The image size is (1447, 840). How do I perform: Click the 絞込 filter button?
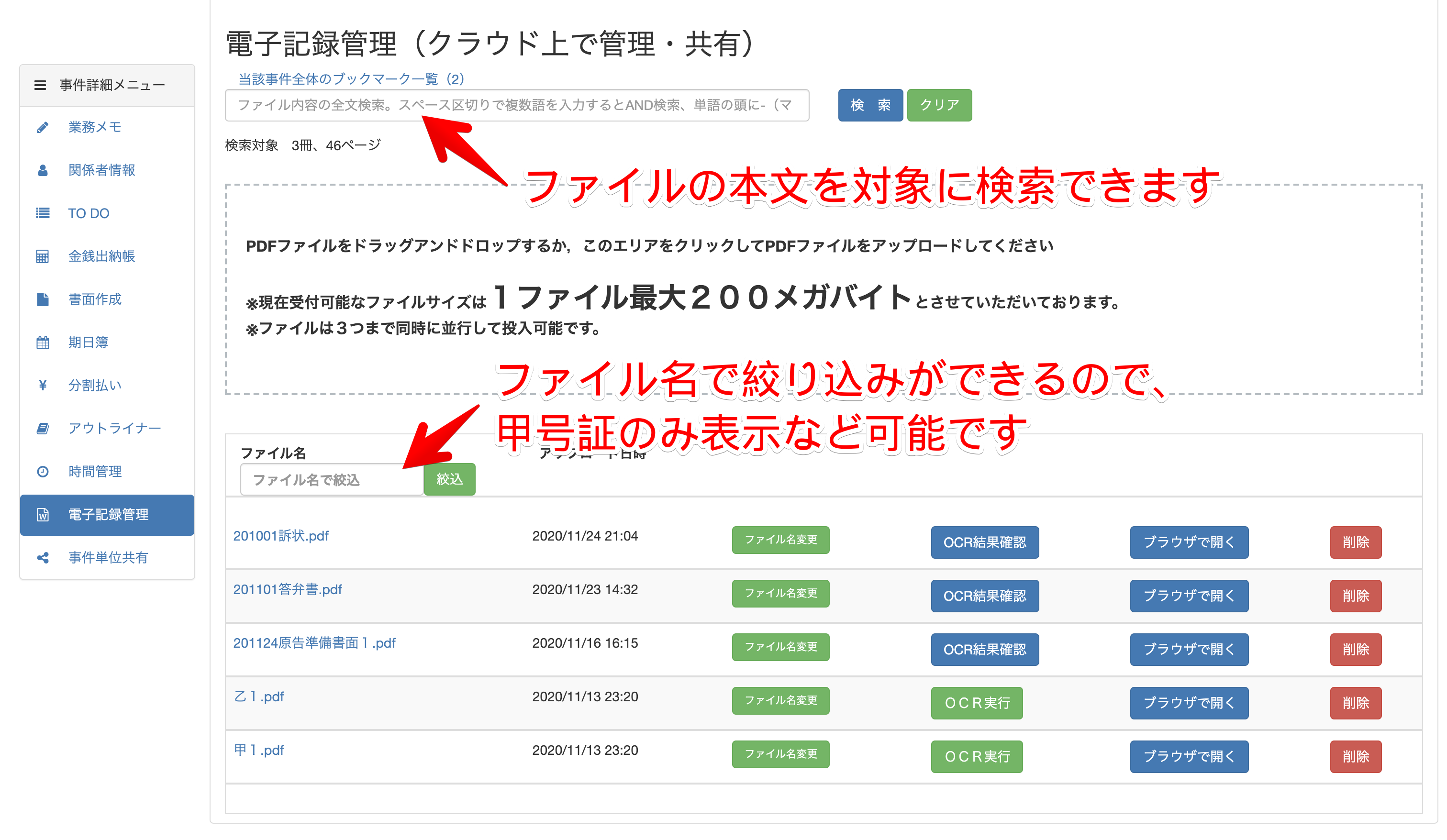click(x=449, y=479)
